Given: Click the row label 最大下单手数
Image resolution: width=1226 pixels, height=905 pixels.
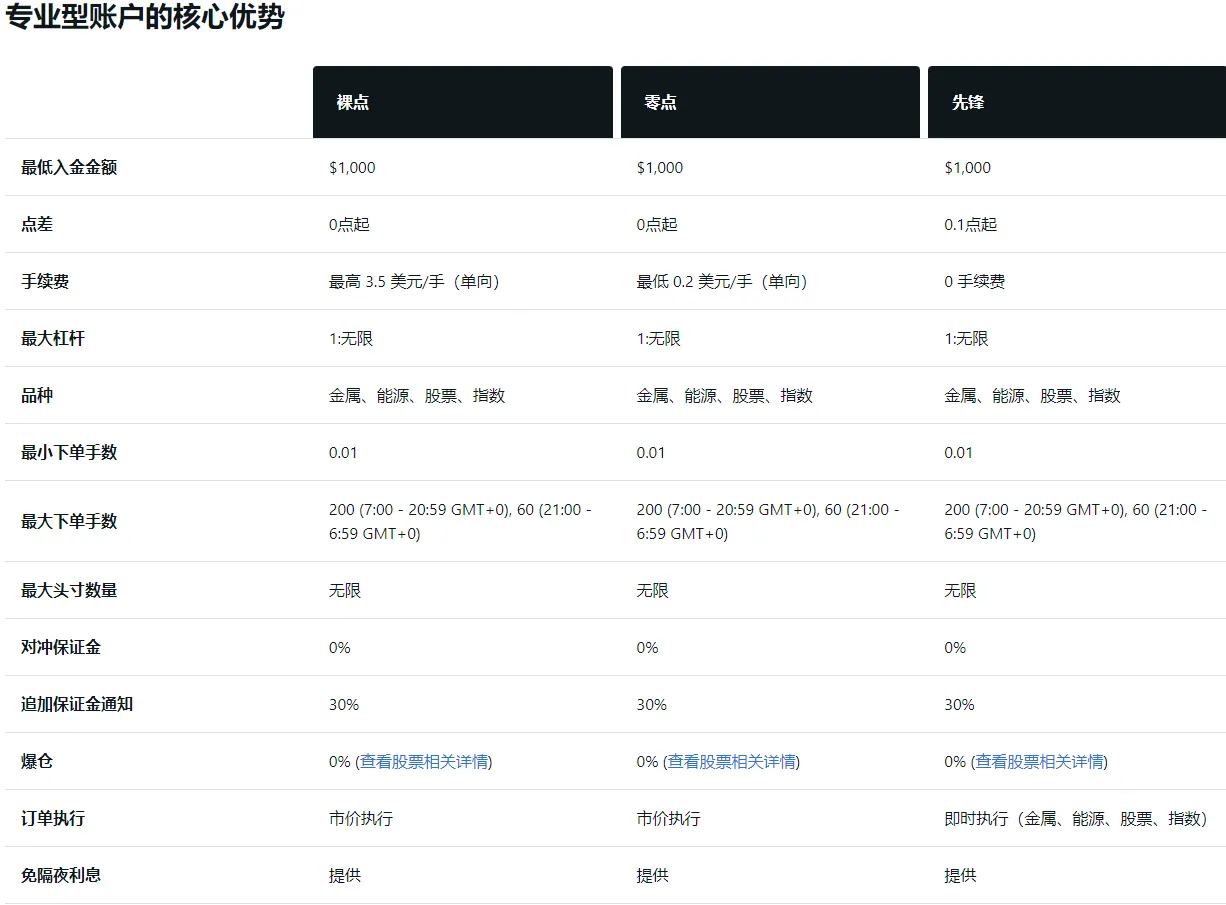Looking at the screenshot, I should point(69,521).
